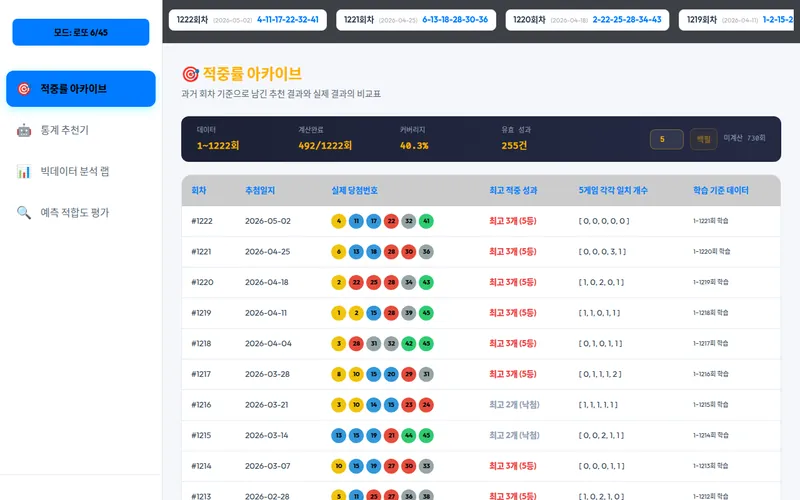This screenshot has height=500, width=800.
Task: Click the match counts [ 0, 0, 0, 3, 1 ]
Action: tap(602, 252)
